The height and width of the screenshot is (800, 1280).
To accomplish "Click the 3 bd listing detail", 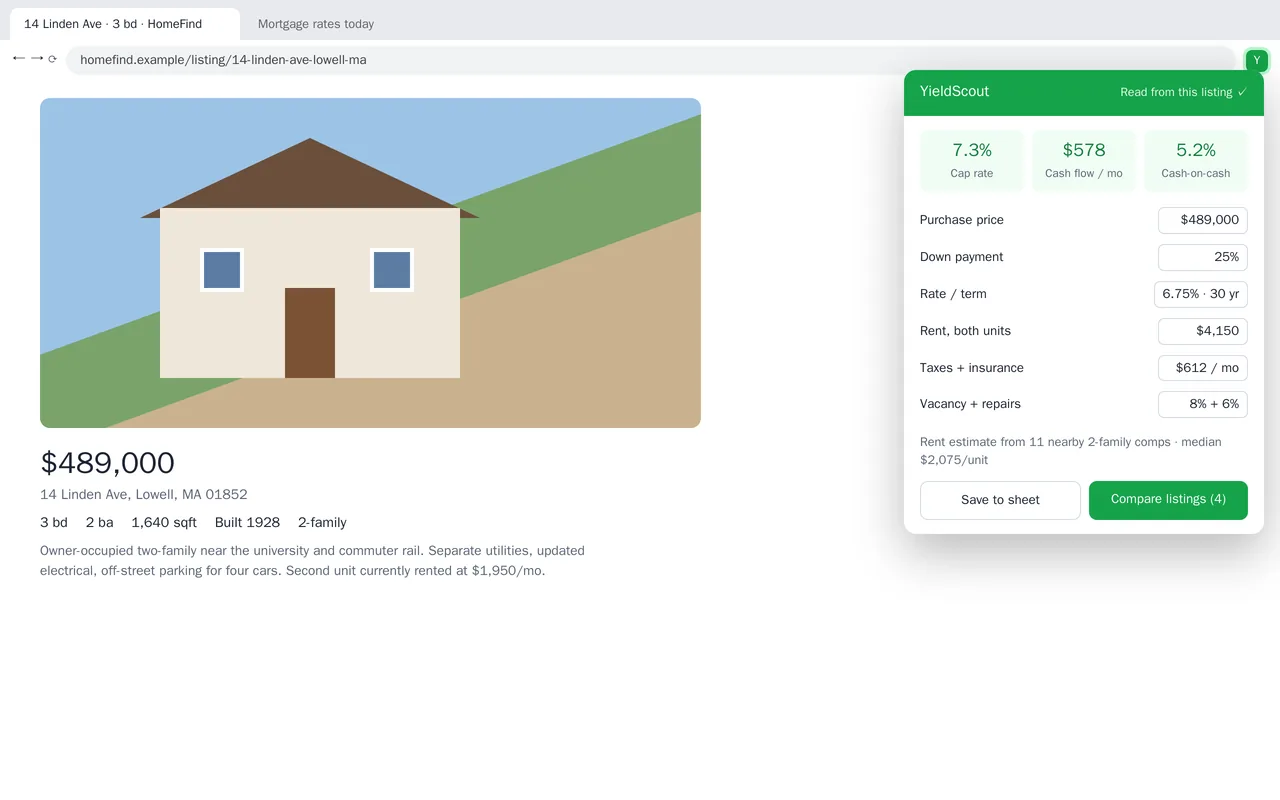I will tap(54, 523).
